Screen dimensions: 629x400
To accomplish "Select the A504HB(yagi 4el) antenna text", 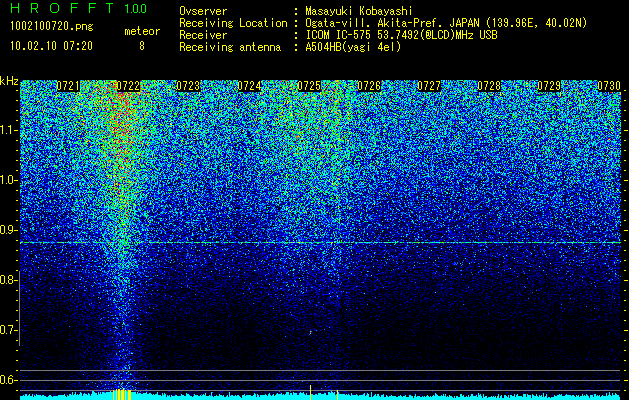I will pos(353,47).
